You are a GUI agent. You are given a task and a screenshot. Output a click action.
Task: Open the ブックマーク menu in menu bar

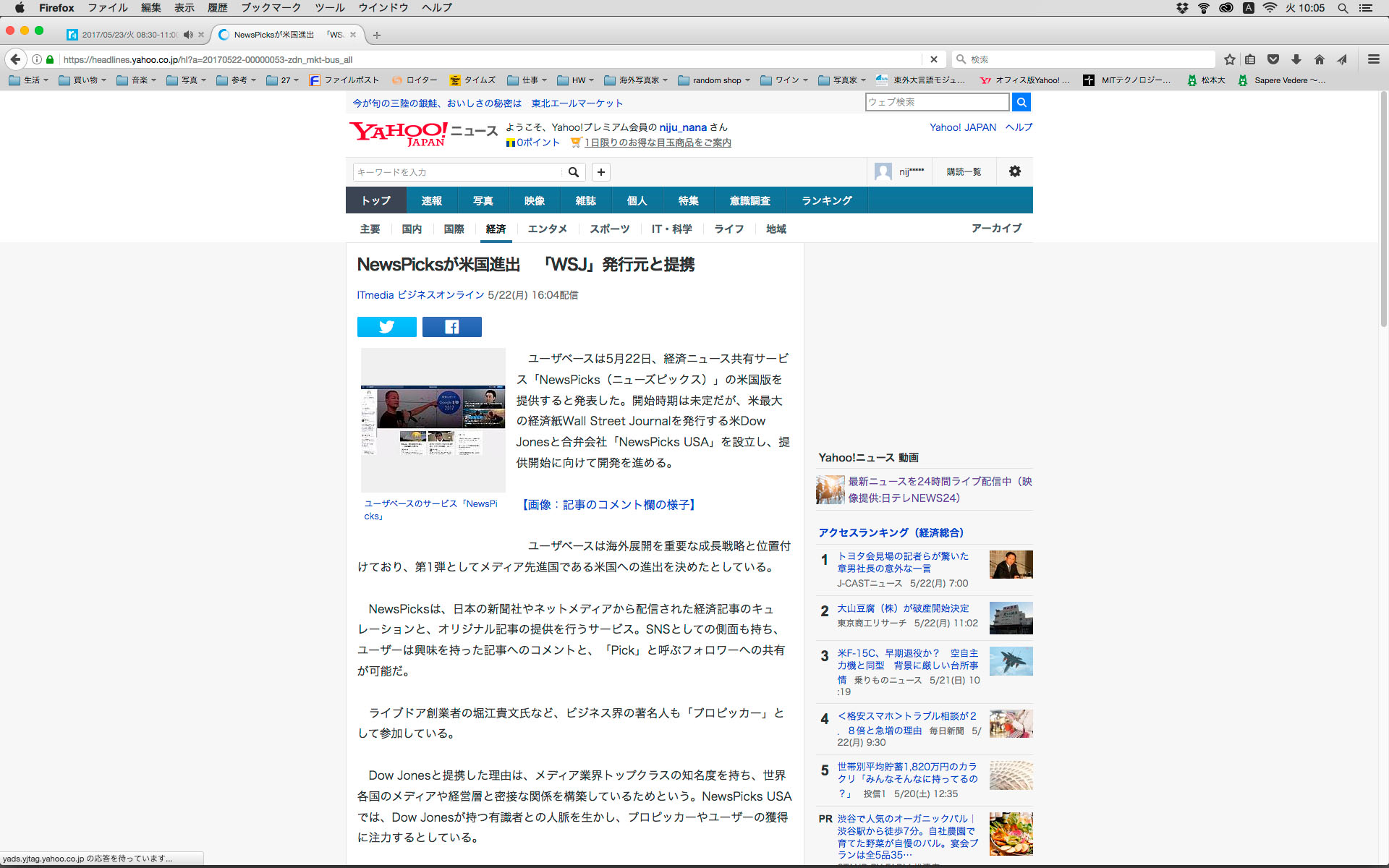point(271,8)
